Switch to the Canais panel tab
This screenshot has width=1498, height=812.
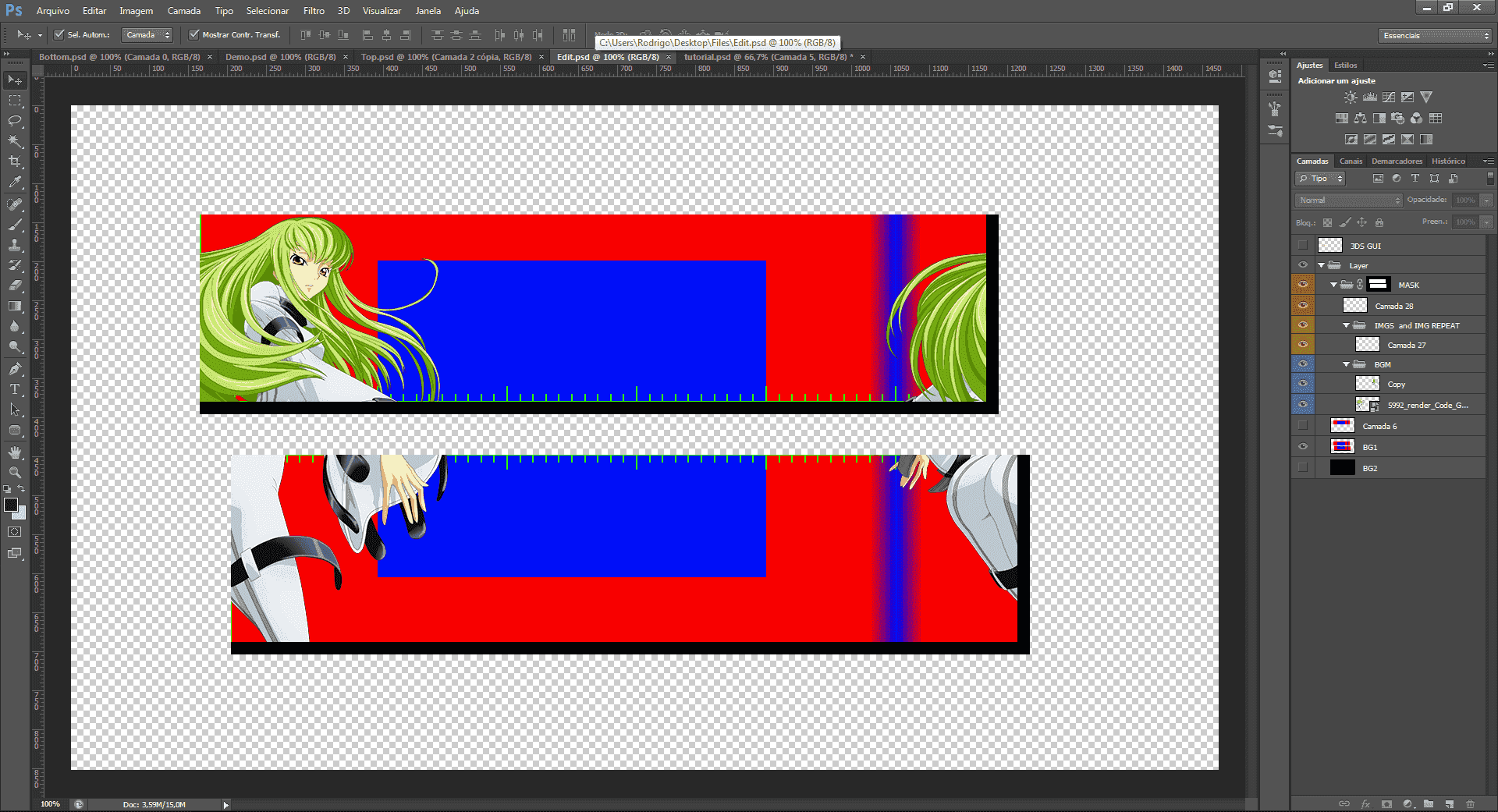(x=1351, y=161)
